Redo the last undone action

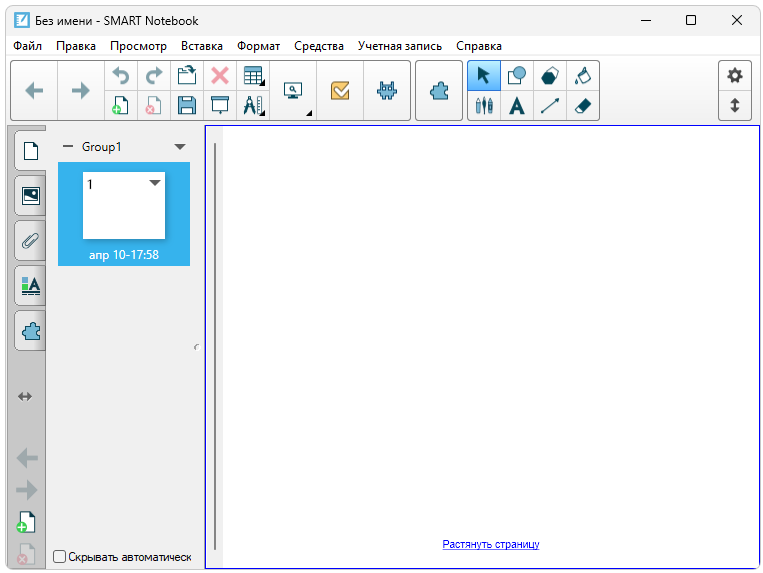[x=154, y=76]
